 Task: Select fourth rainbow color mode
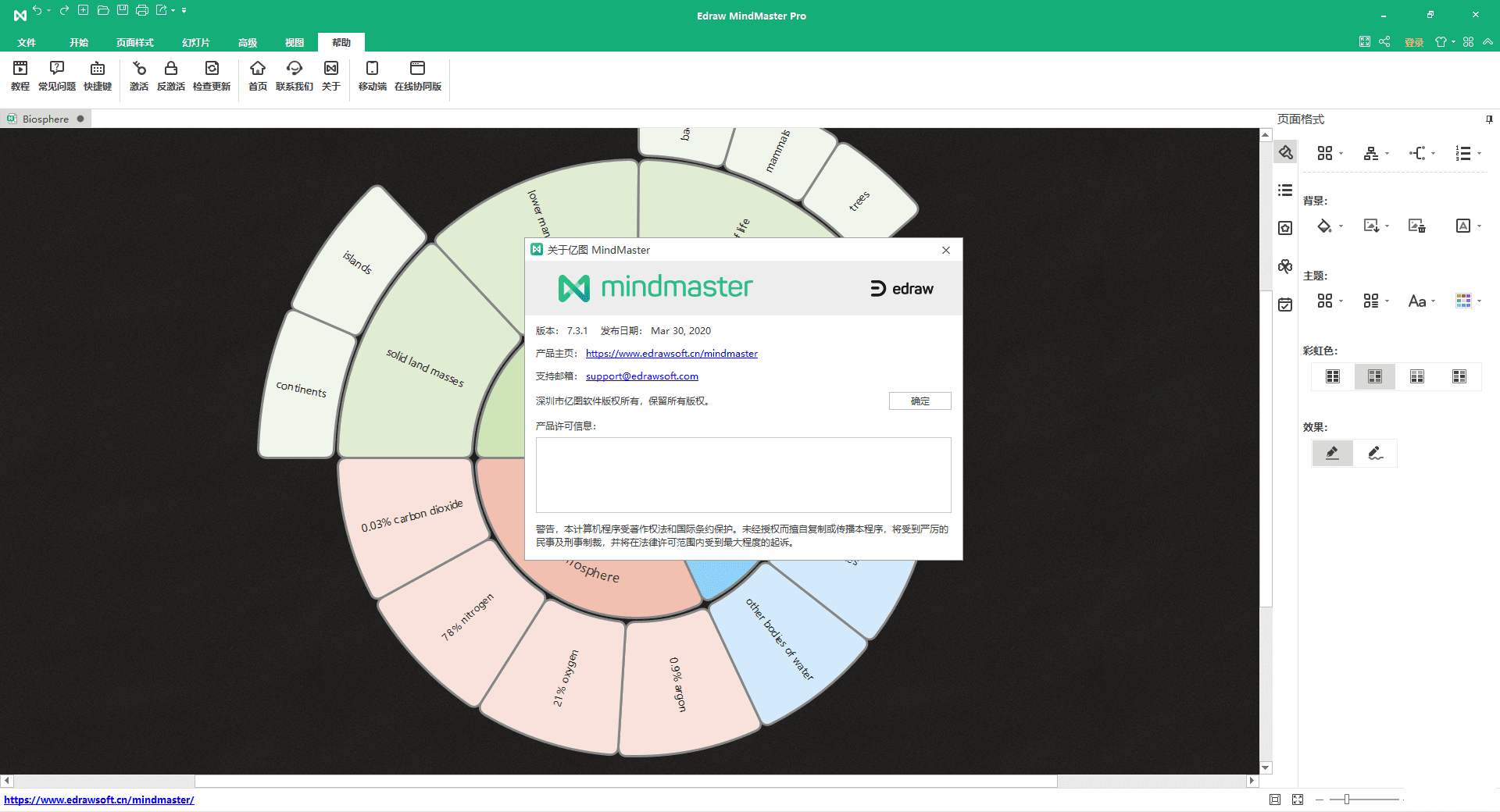click(x=1459, y=376)
